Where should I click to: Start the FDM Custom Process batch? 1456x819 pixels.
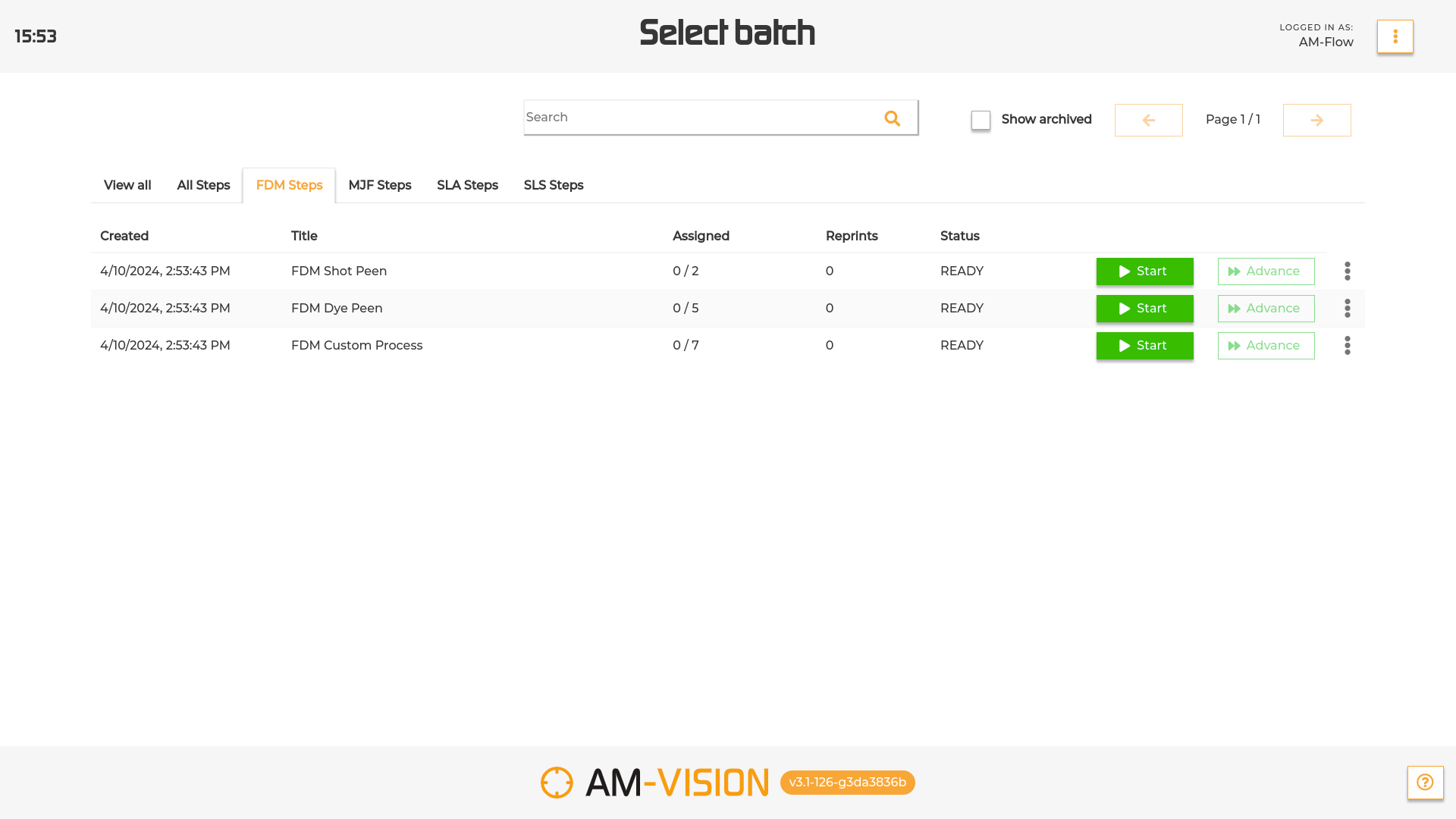pyautogui.click(x=1144, y=345)
